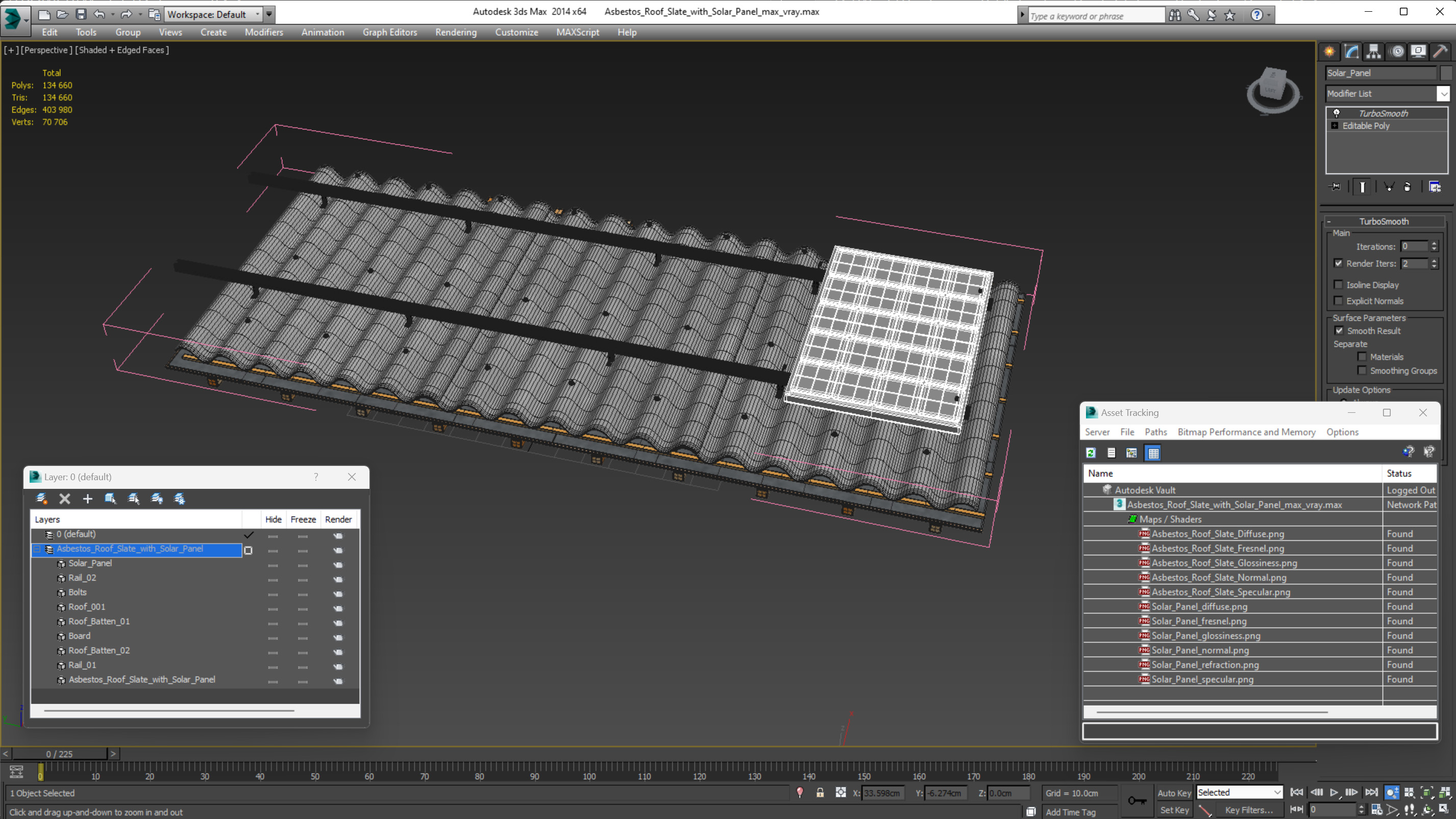The height and width of the screenshot is (819, 1456).
Task: Open the Help icon dropdown arrow
Action: point(1270,15)
